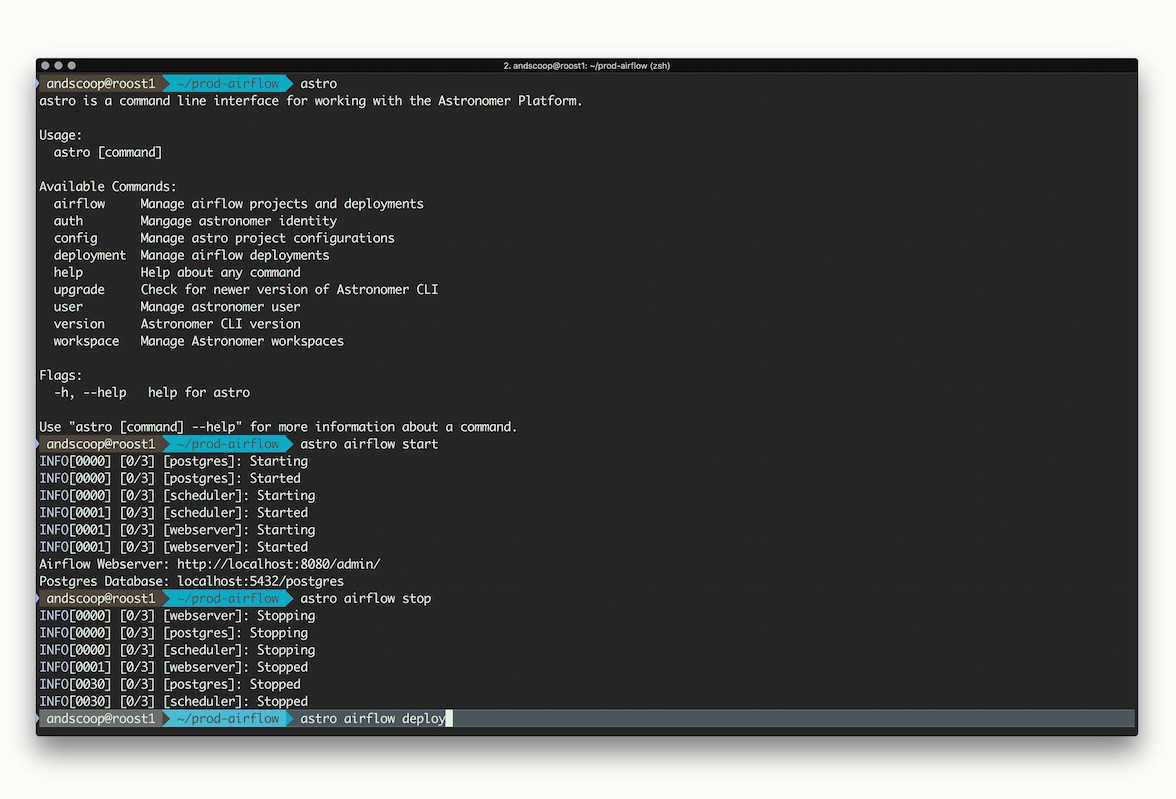Click the 'astro airflow stop' command text
This screenshot has width=1176, height=799.
[x=365, y=599]
